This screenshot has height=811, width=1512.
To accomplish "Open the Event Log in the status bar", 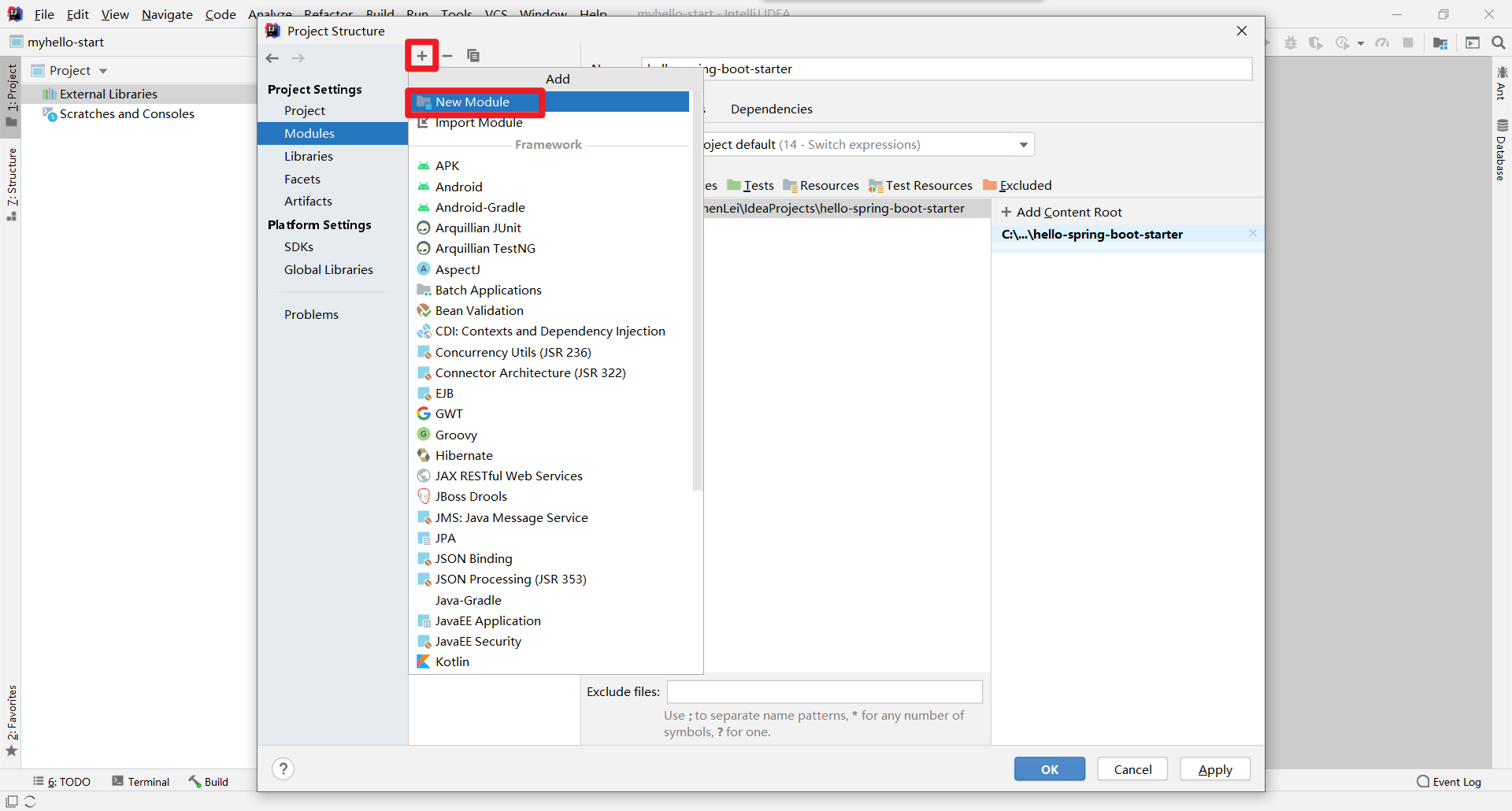I will pyautogui.click(x=1449, y=782).
